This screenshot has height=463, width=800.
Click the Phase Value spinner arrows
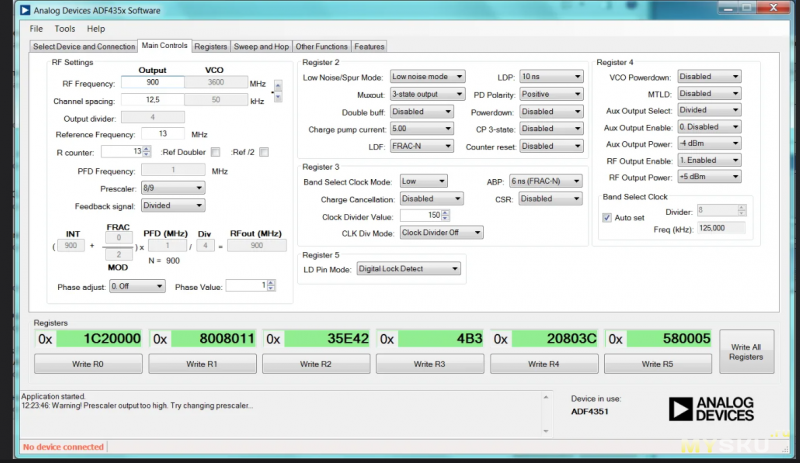pyautogui.click(x=269, y=285)
